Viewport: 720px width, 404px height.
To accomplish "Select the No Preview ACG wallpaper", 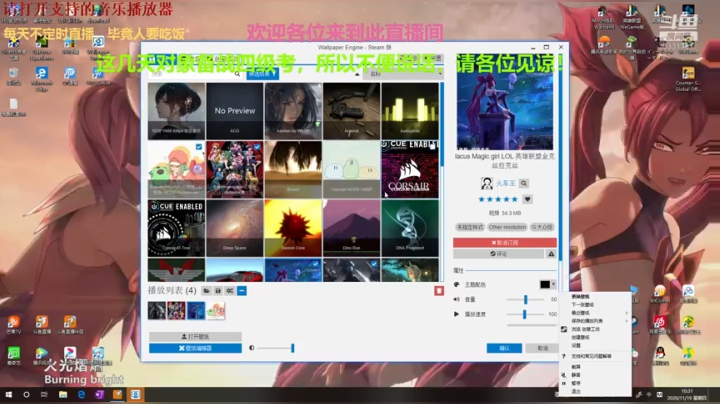I will click(235, 111).
